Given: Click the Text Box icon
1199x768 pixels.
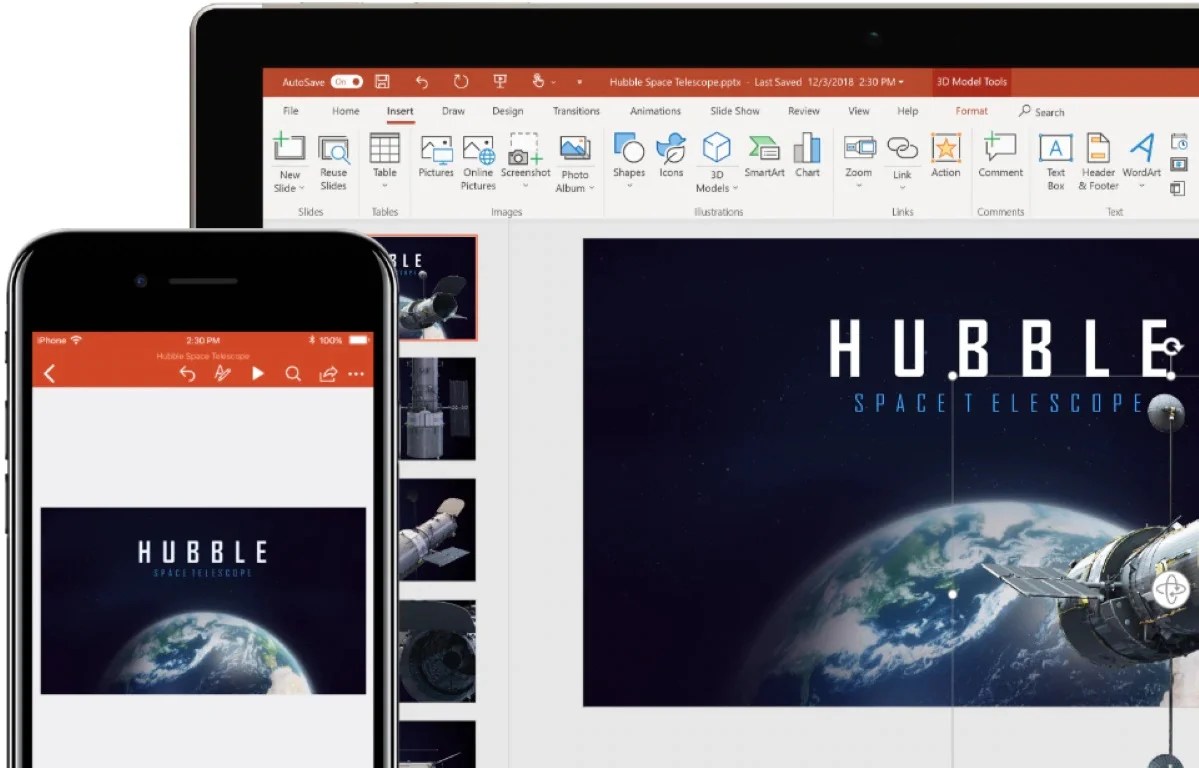Looking at the screenshot, I should coord(1056,148).
